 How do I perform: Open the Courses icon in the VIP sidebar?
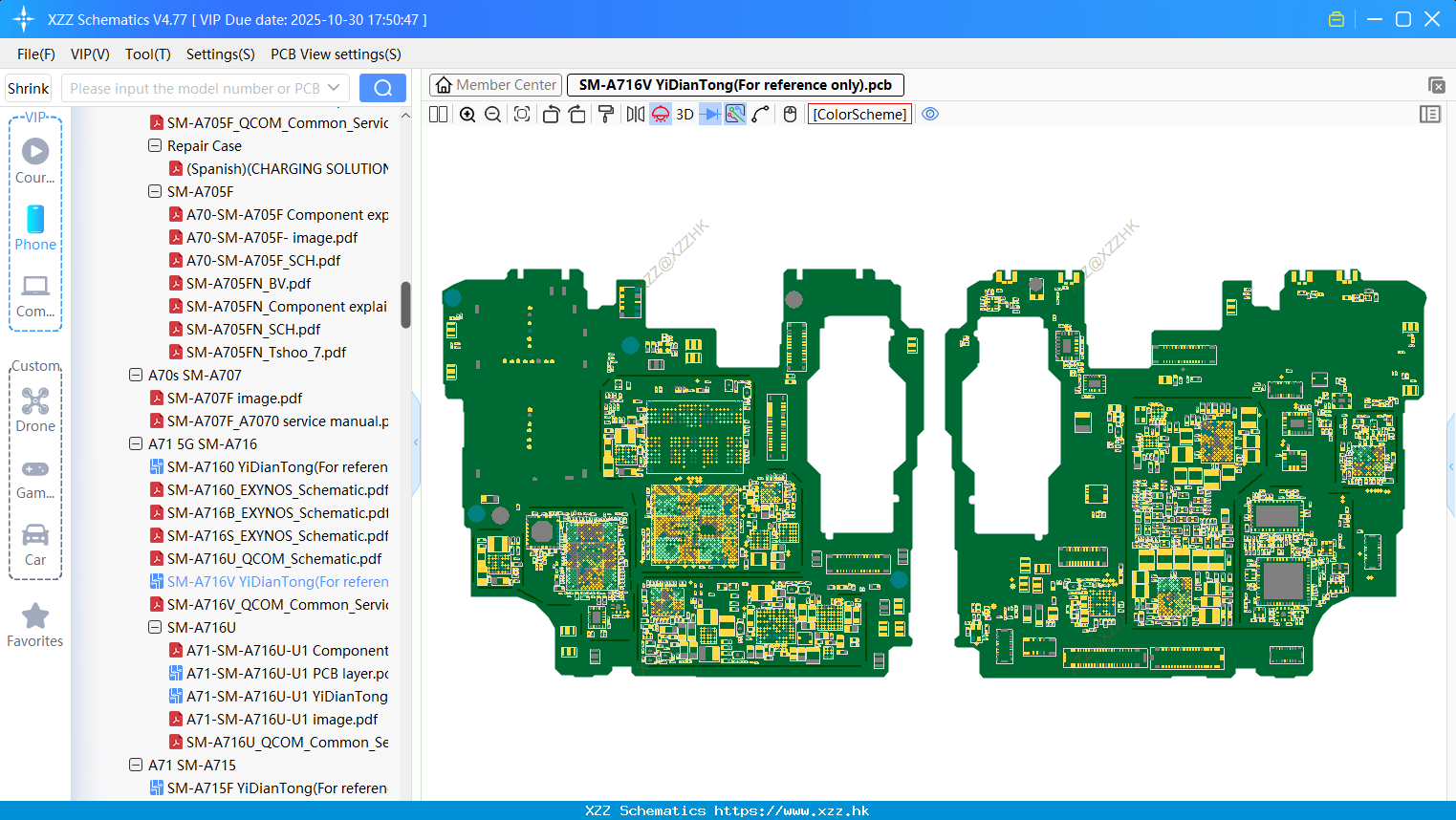(x=35, y=160)
